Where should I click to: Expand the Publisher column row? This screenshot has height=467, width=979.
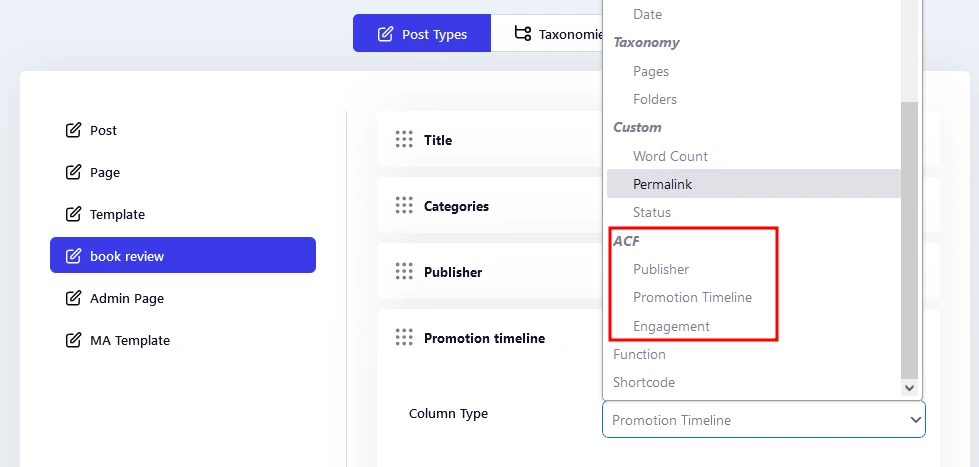[490, 272]
